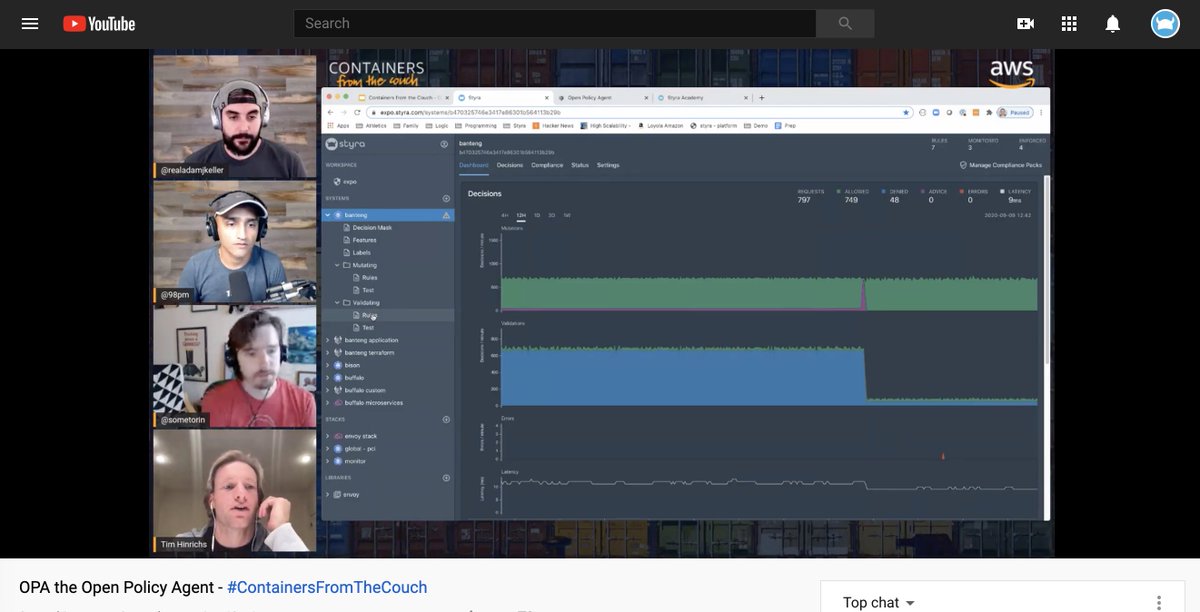Focus the YouTube Search field
Image resolution: width=1200 pixels, height=612 pixels.
click(x=555, y=23)
